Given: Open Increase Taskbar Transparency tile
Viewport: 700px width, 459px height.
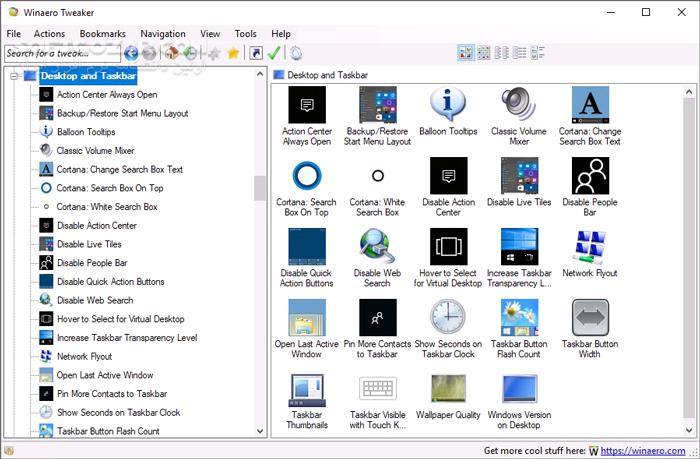Looking at the screenshot, I should coord(519,258).
